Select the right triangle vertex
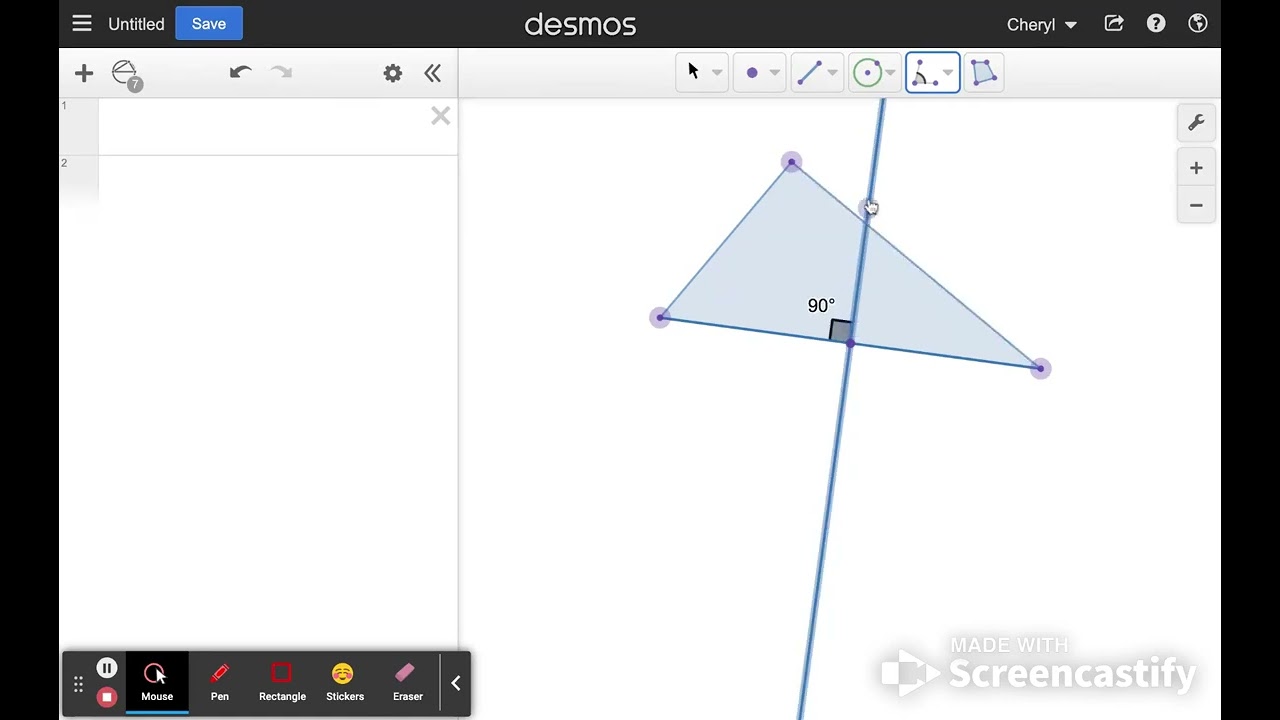 (x=1040, y=369)
